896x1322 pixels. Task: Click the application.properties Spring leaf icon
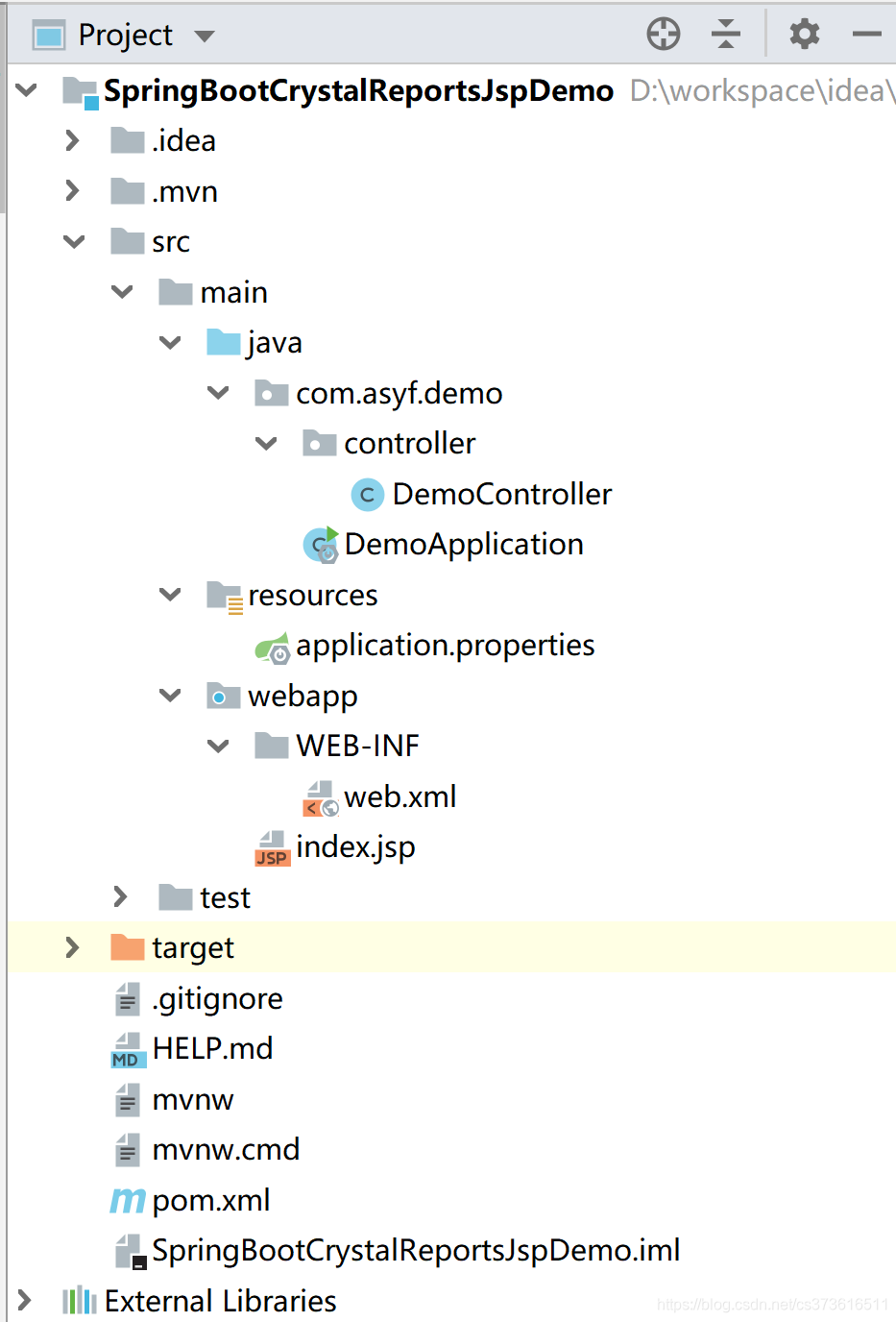pos(273,648)
